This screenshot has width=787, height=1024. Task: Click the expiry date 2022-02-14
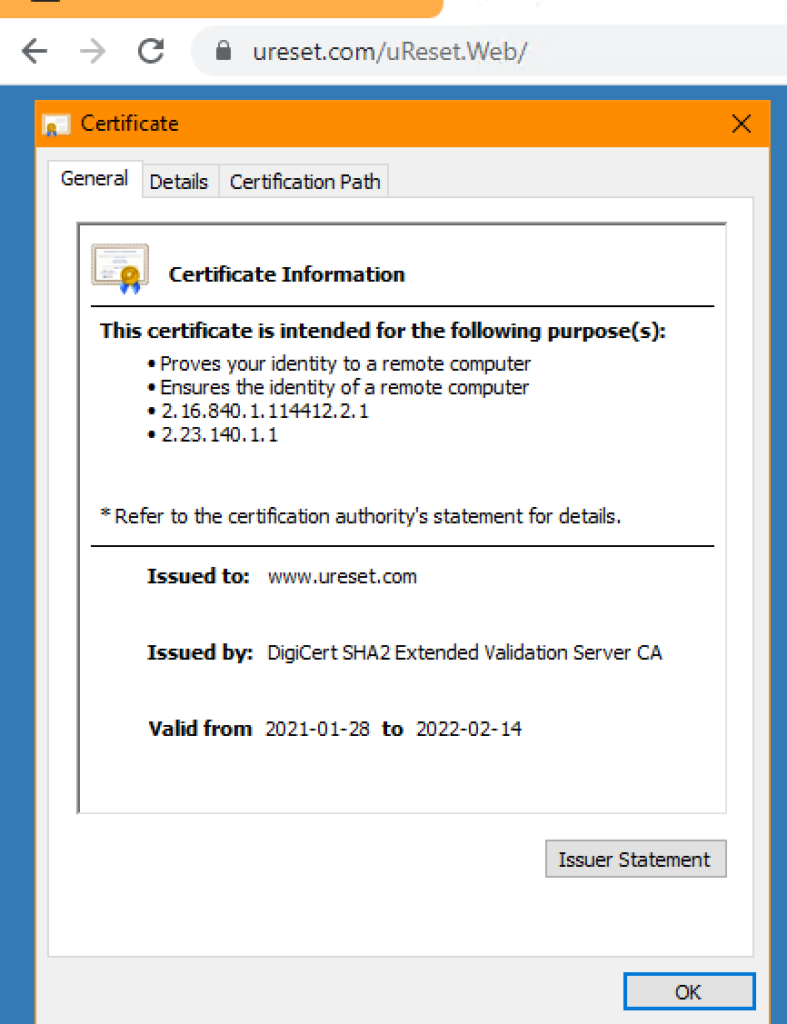469,728
